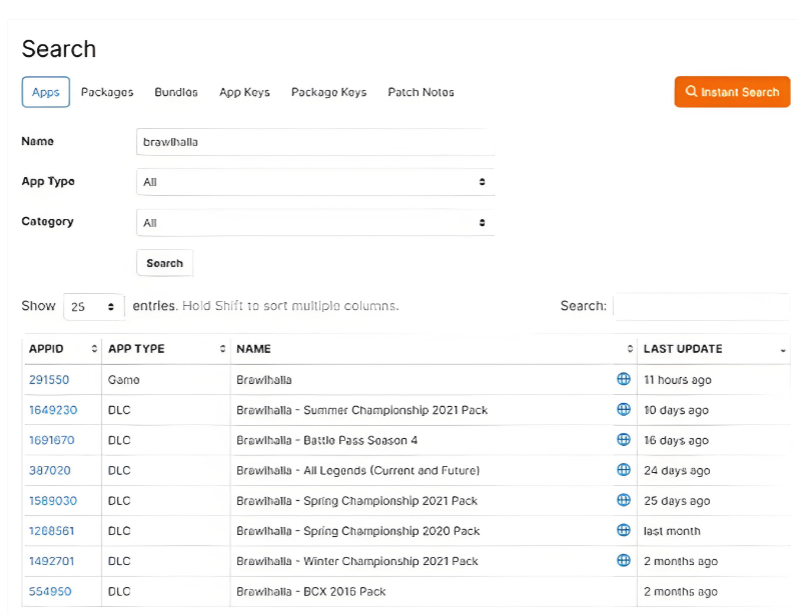Click globe icon for Summer Championship 2021 Pack
Image resolution: width=797 pixels, height=614 pixels.
623,410
